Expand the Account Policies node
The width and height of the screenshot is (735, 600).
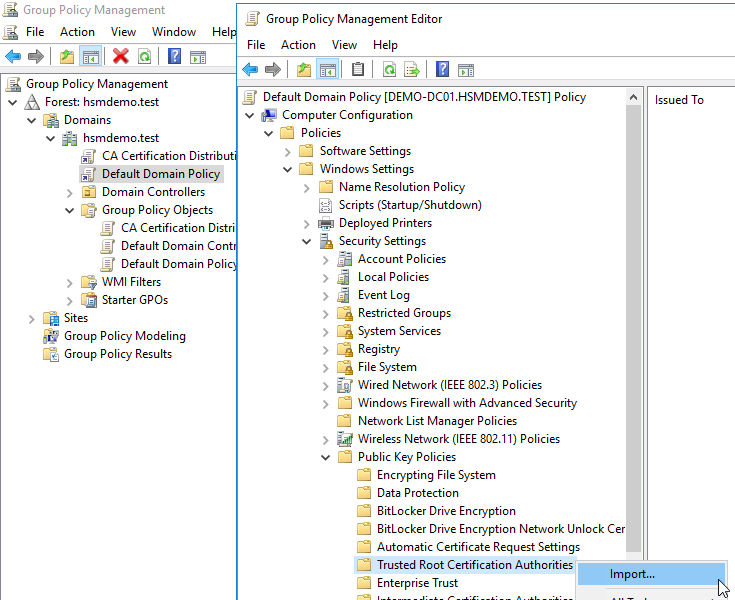tap(326, 259)
